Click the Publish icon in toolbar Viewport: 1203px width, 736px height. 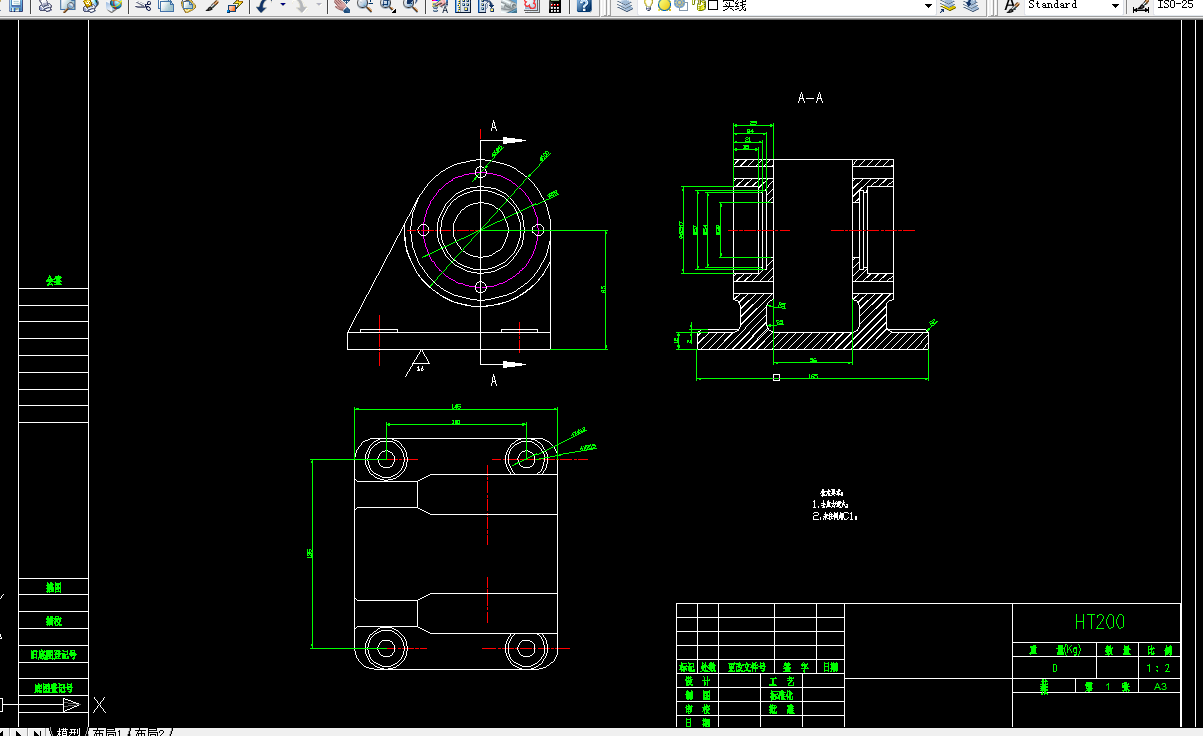pos(91,6)
